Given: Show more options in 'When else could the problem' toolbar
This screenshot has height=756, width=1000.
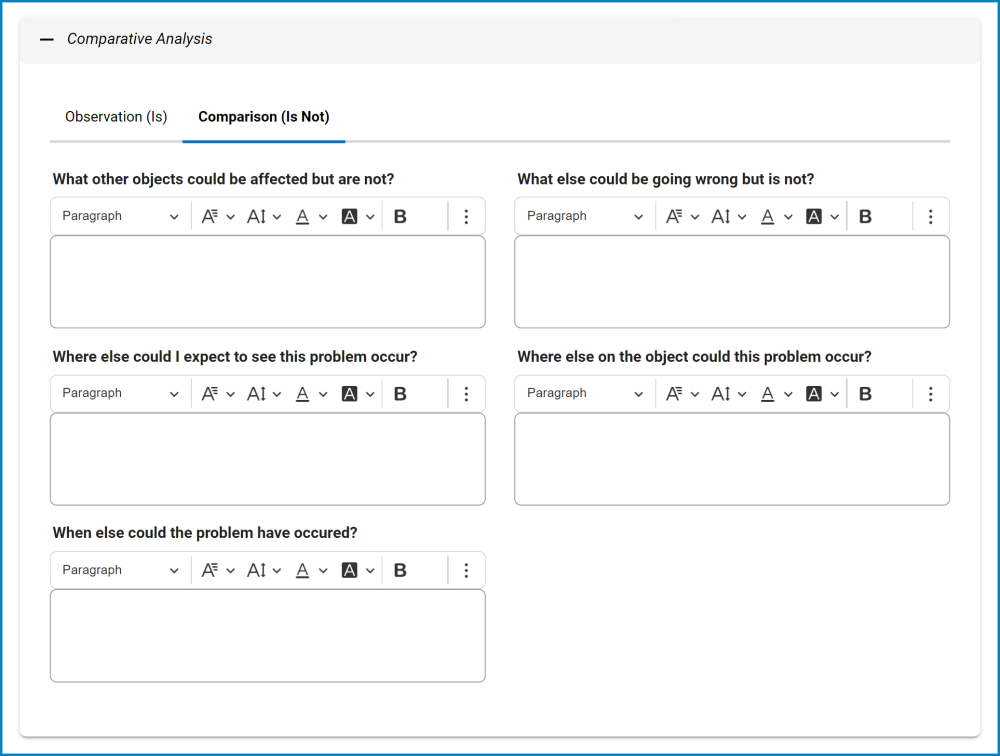Looking at the screenshot, I should pos(466,570).
